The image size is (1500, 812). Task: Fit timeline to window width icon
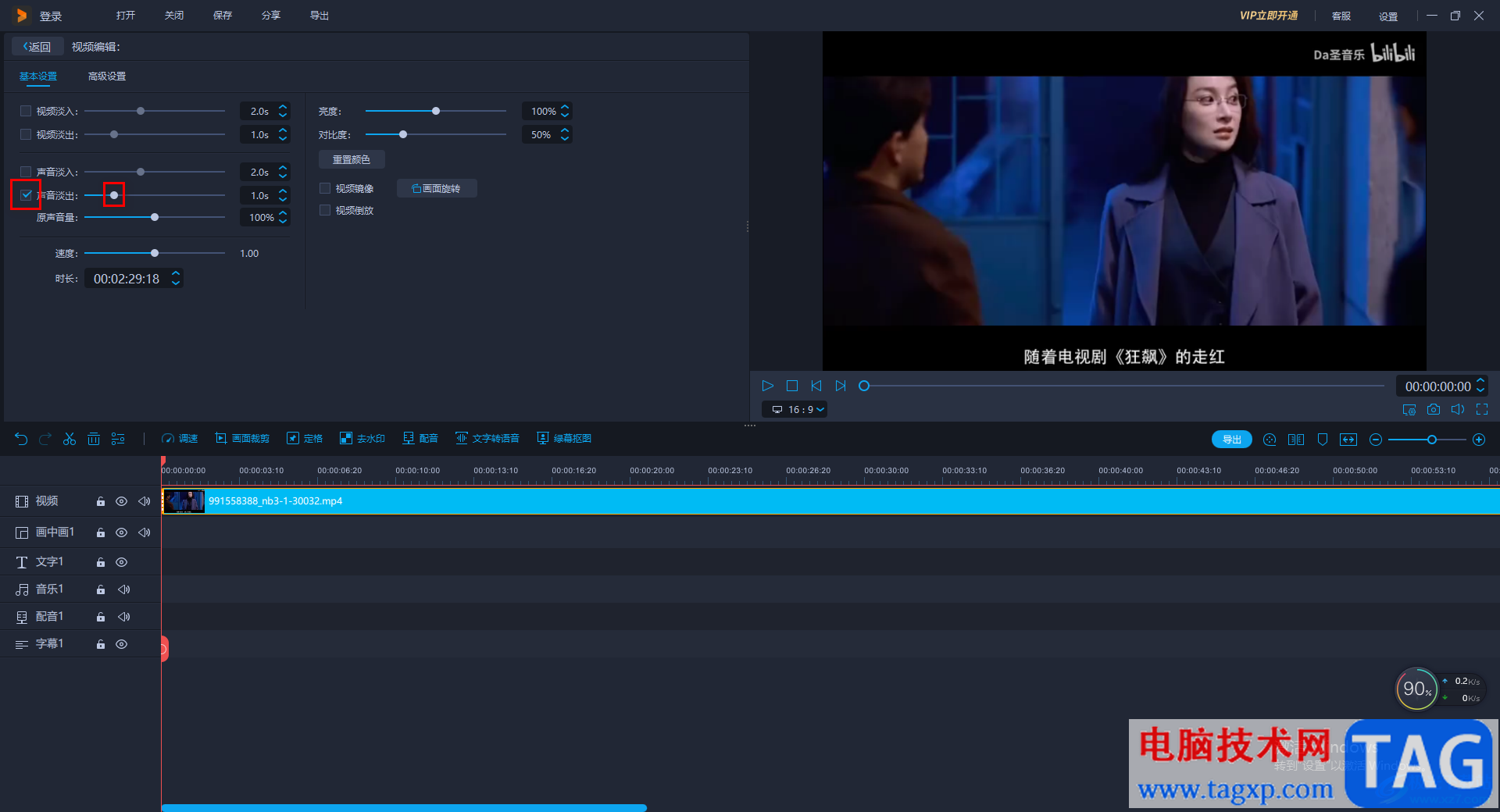pos(1348,440)
